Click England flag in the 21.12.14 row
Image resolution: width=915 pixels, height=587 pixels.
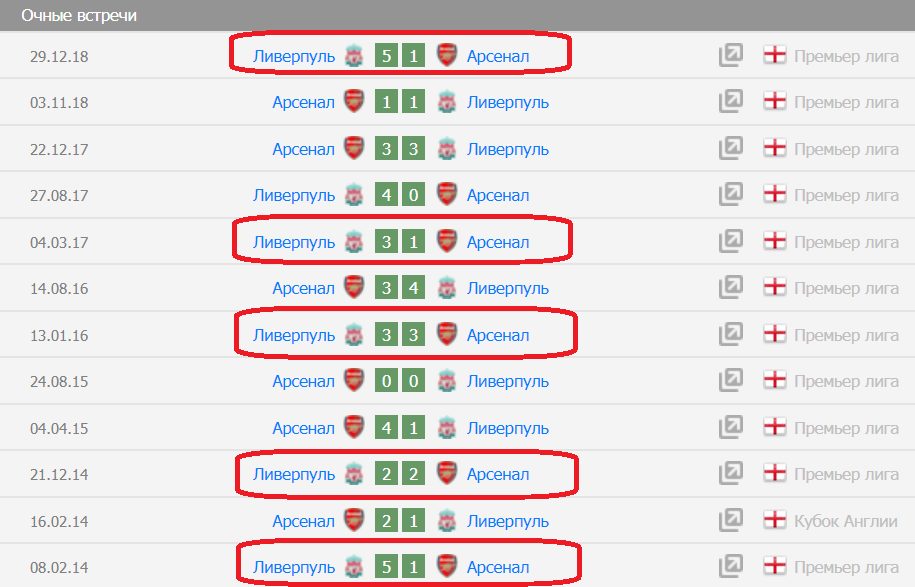click(774, 474)
